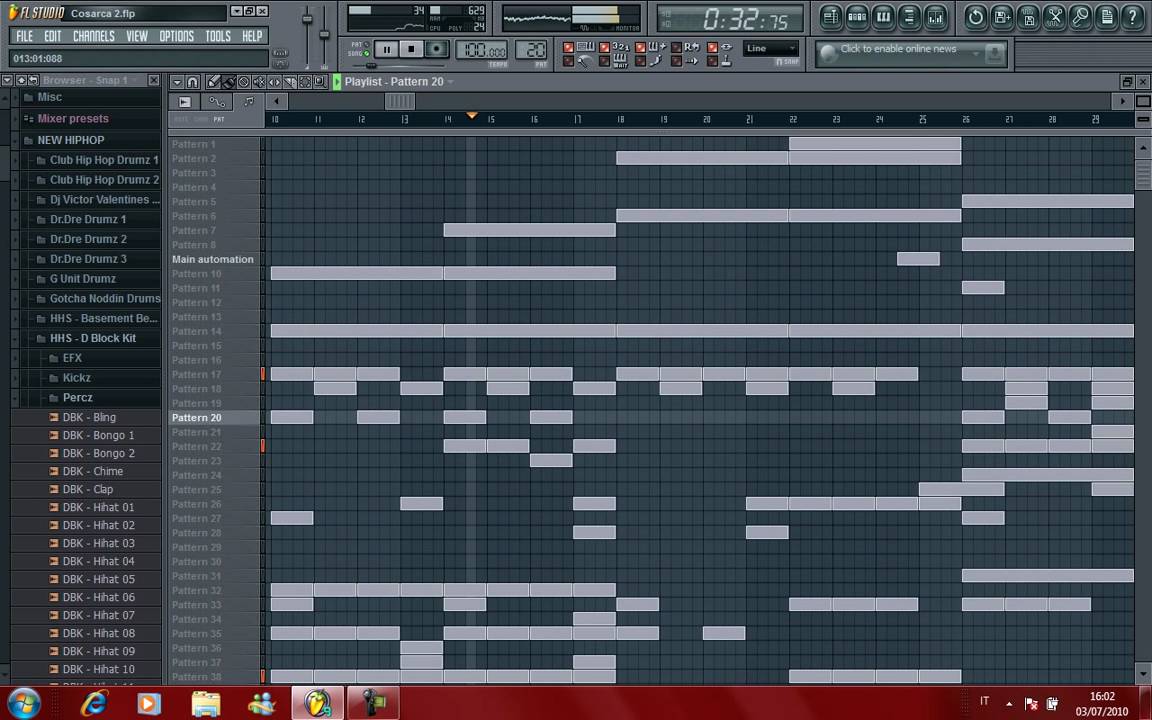Select the playlist mute tool

[259, 82]
